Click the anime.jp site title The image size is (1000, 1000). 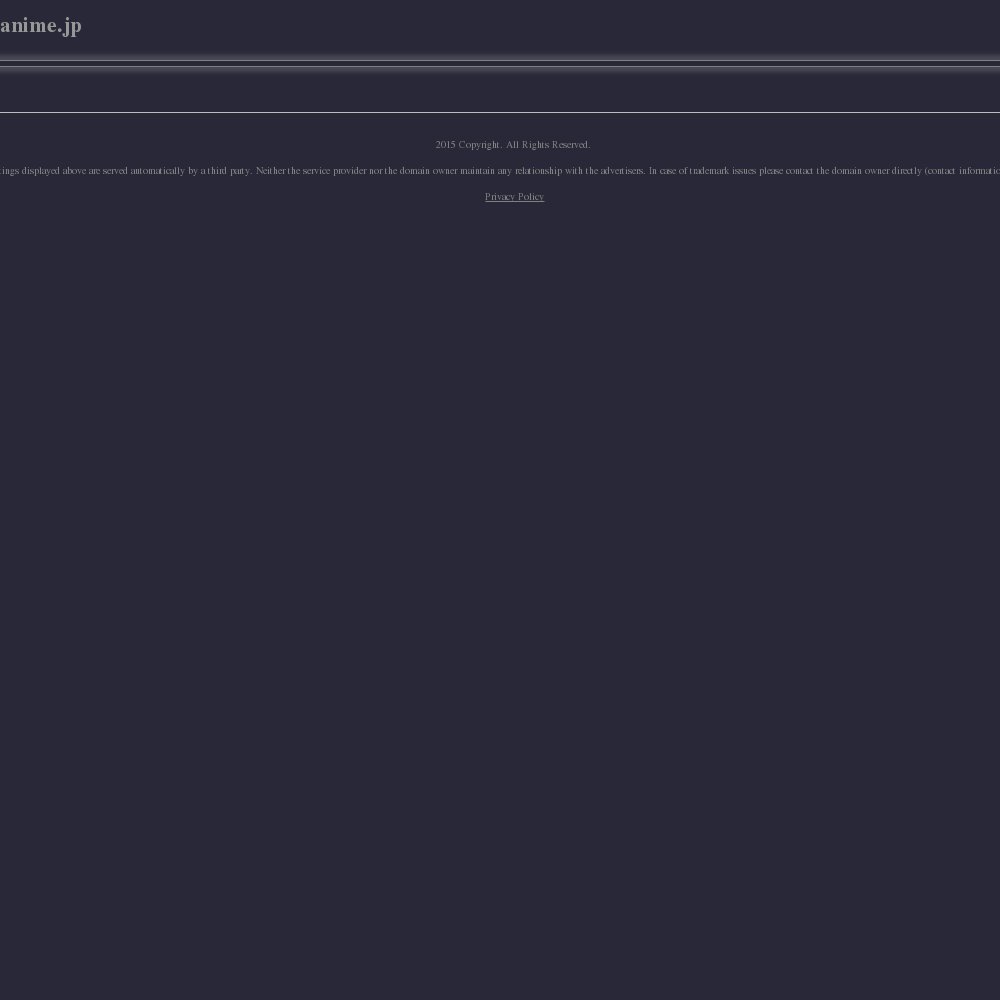click(x=41, y=26)
